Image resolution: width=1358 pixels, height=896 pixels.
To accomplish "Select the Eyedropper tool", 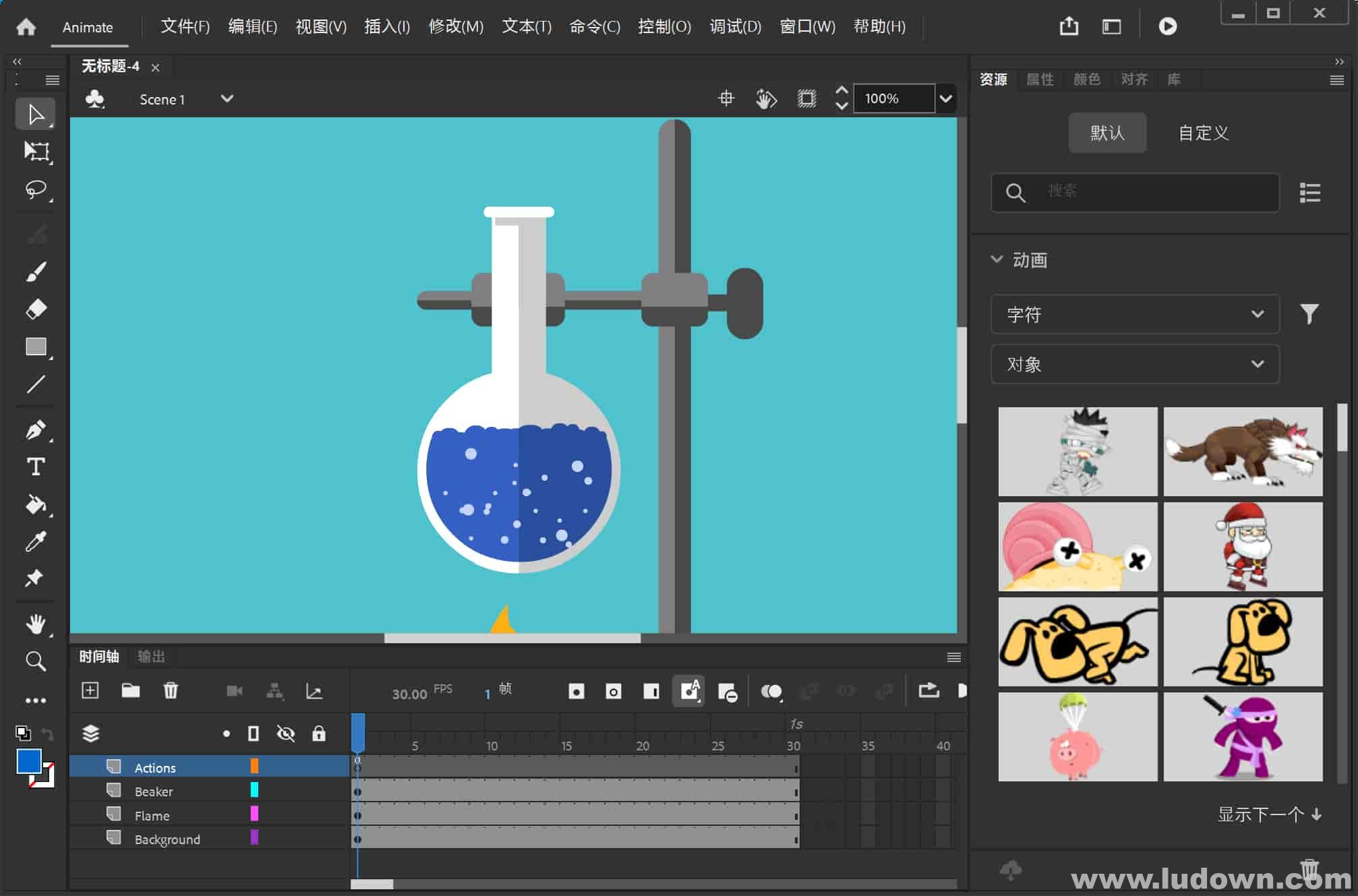I will pyautogui.click(x=35, y=542).
